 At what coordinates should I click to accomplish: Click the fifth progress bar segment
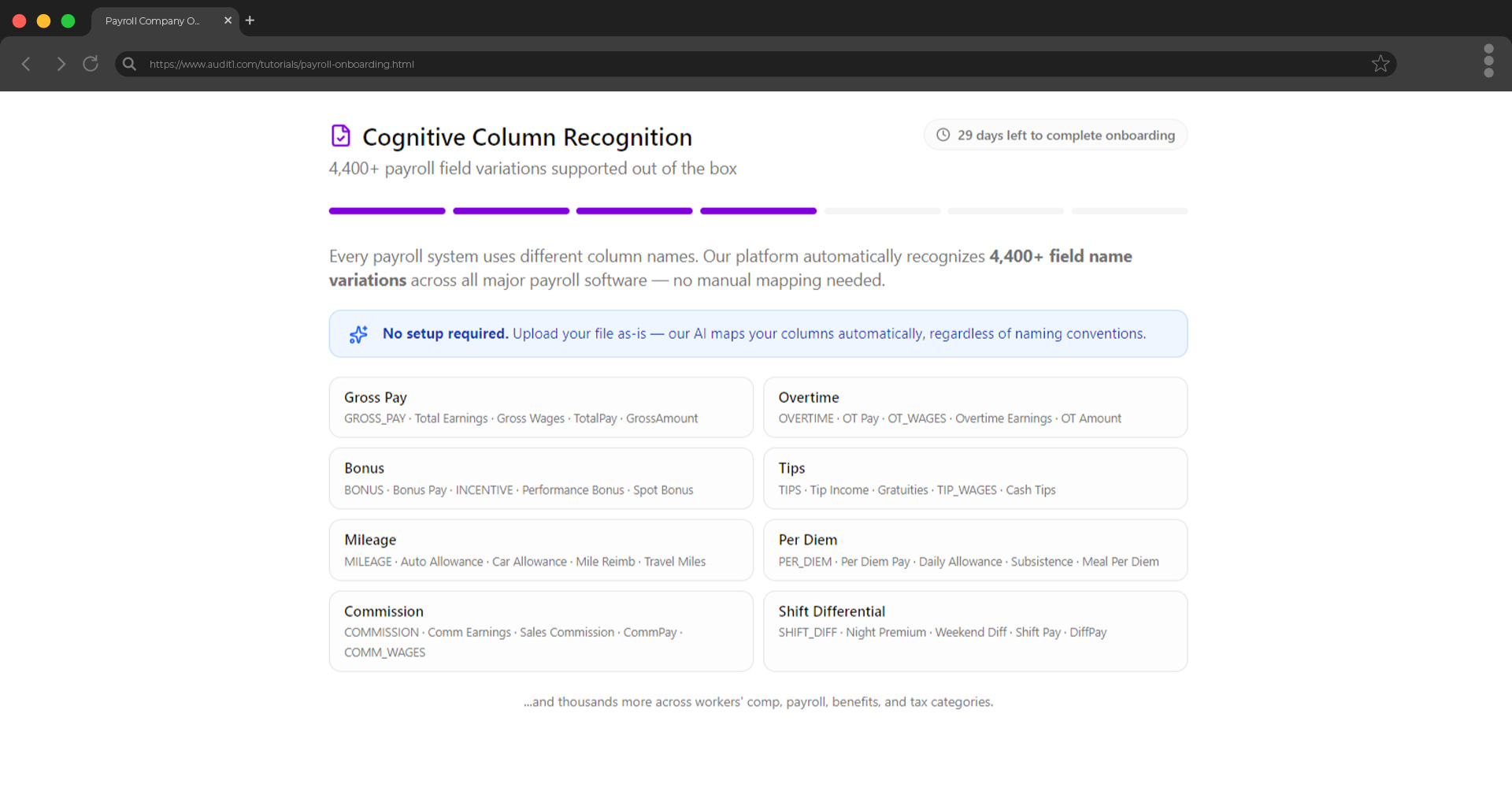tap(882, 210)
